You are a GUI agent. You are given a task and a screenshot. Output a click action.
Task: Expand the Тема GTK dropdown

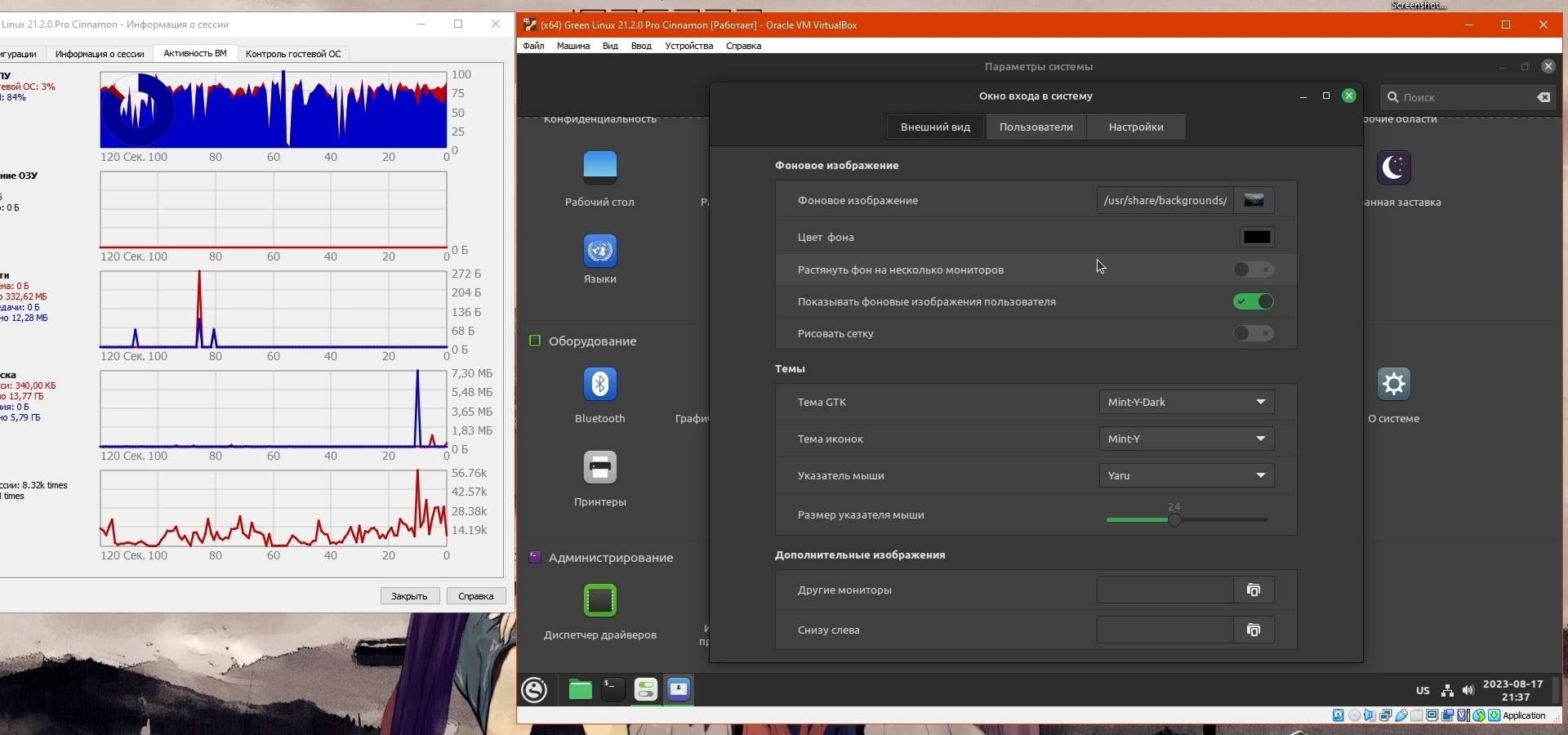point(1186,402)
